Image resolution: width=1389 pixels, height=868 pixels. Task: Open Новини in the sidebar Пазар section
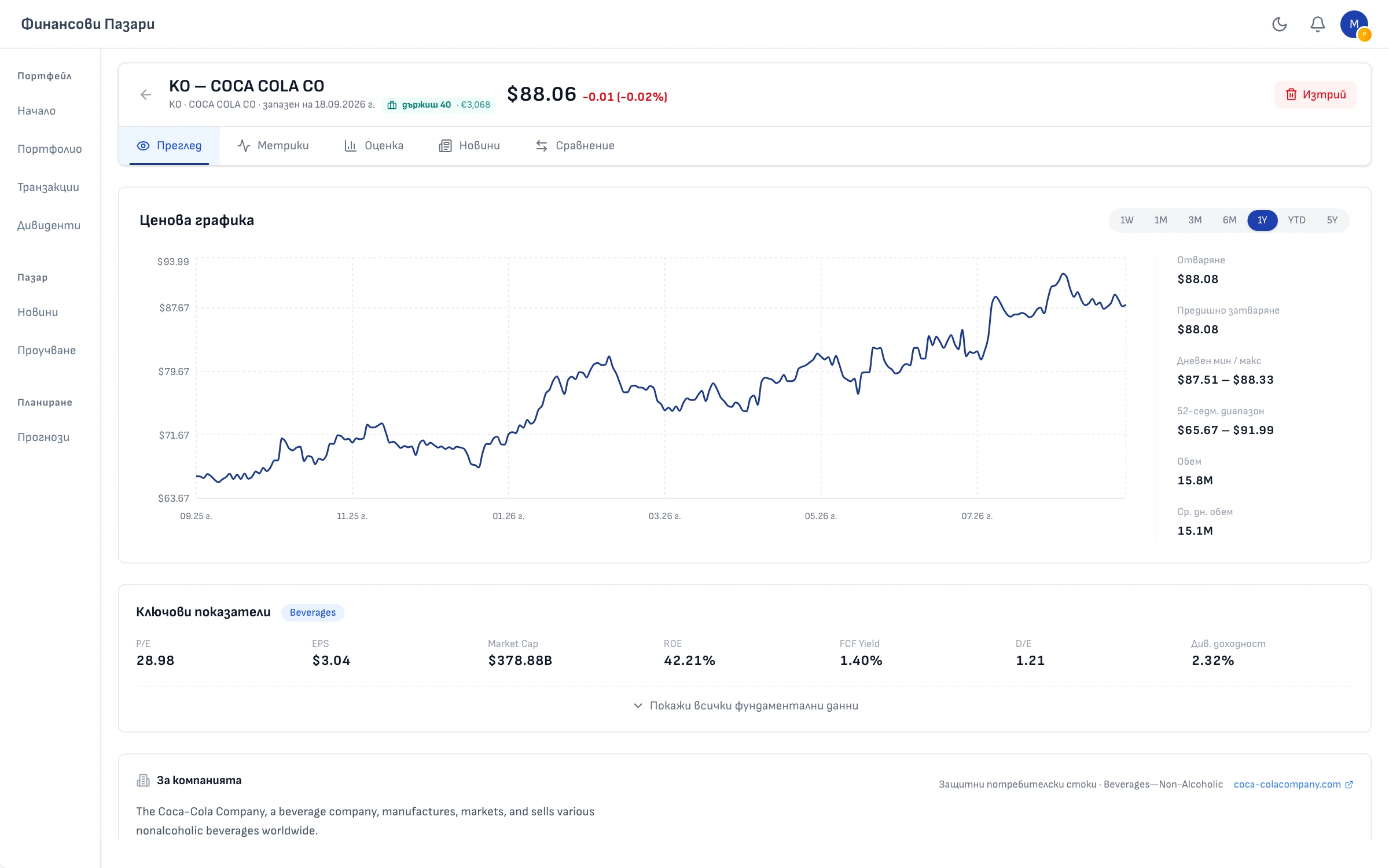38,312
